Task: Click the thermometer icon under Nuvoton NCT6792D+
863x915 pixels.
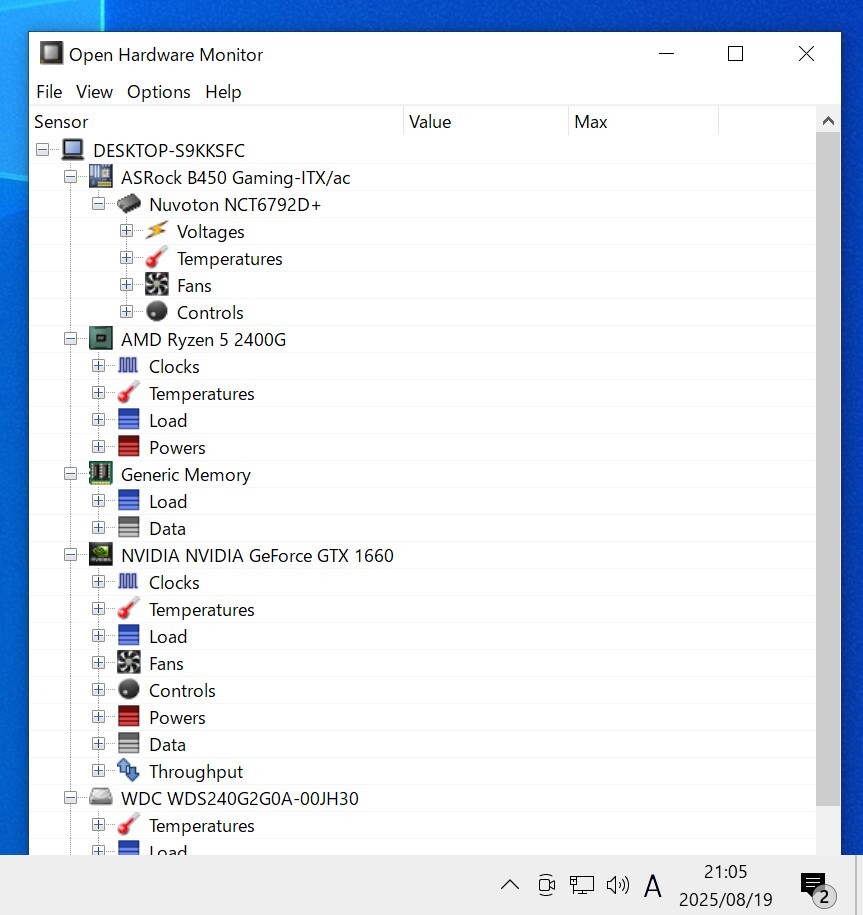Action: [x=156, y=257]
